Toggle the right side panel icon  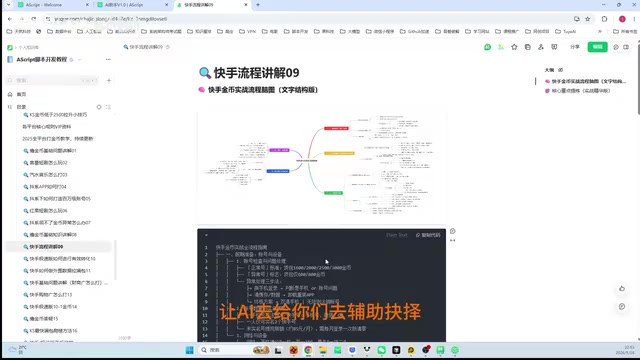pyautogui.click(x=626, y=47)
